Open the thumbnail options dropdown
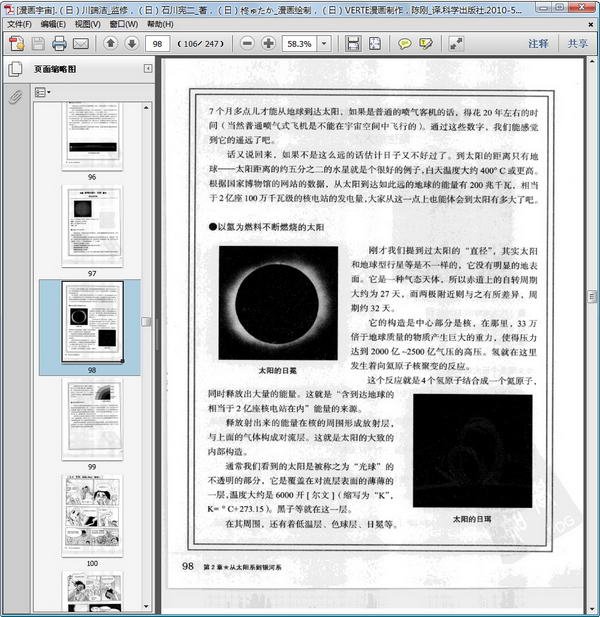Viewport: 600px width, 617px height. (x=42, y=92)
